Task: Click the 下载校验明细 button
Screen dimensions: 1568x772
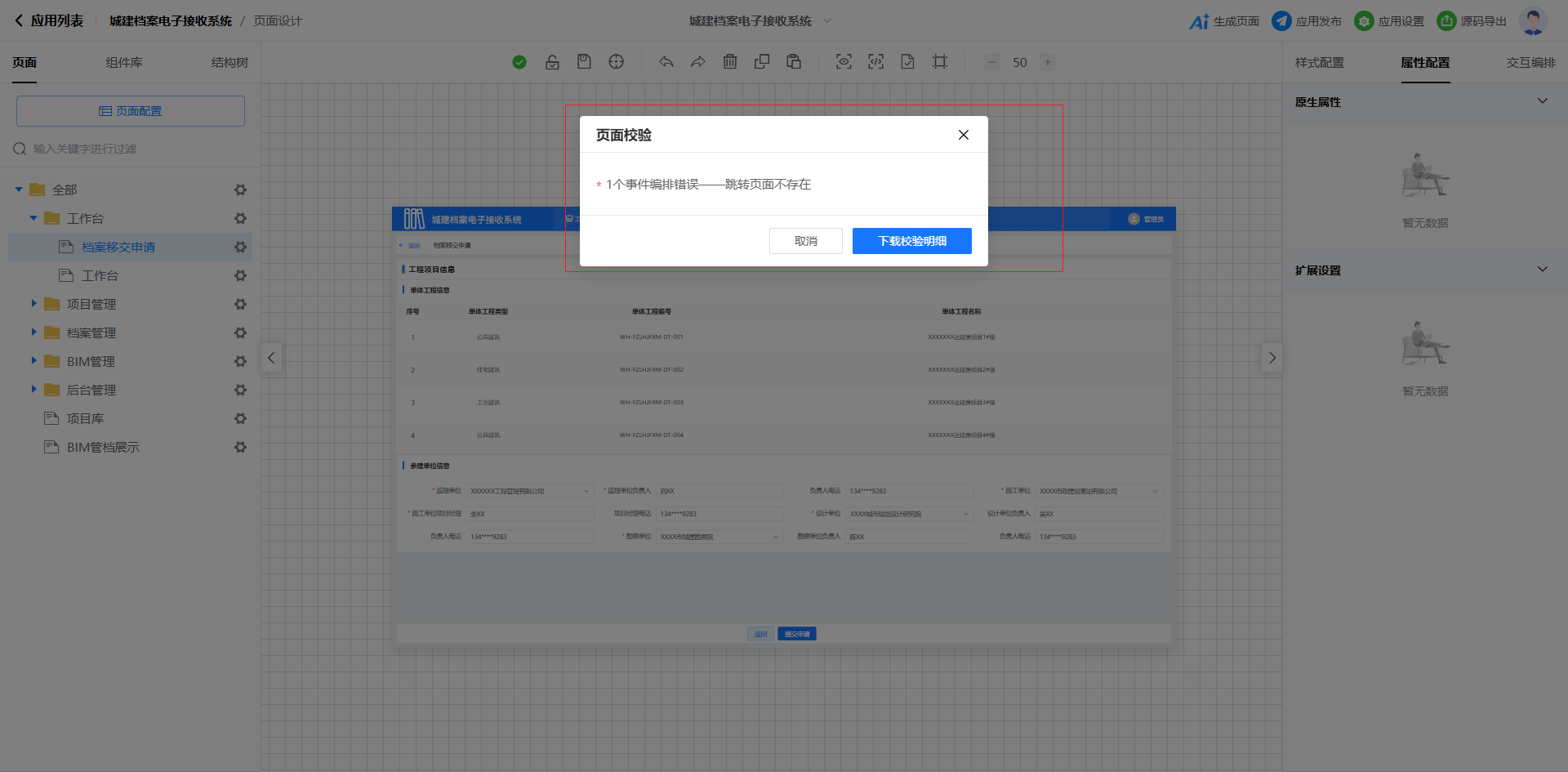Action: point(911,241)
